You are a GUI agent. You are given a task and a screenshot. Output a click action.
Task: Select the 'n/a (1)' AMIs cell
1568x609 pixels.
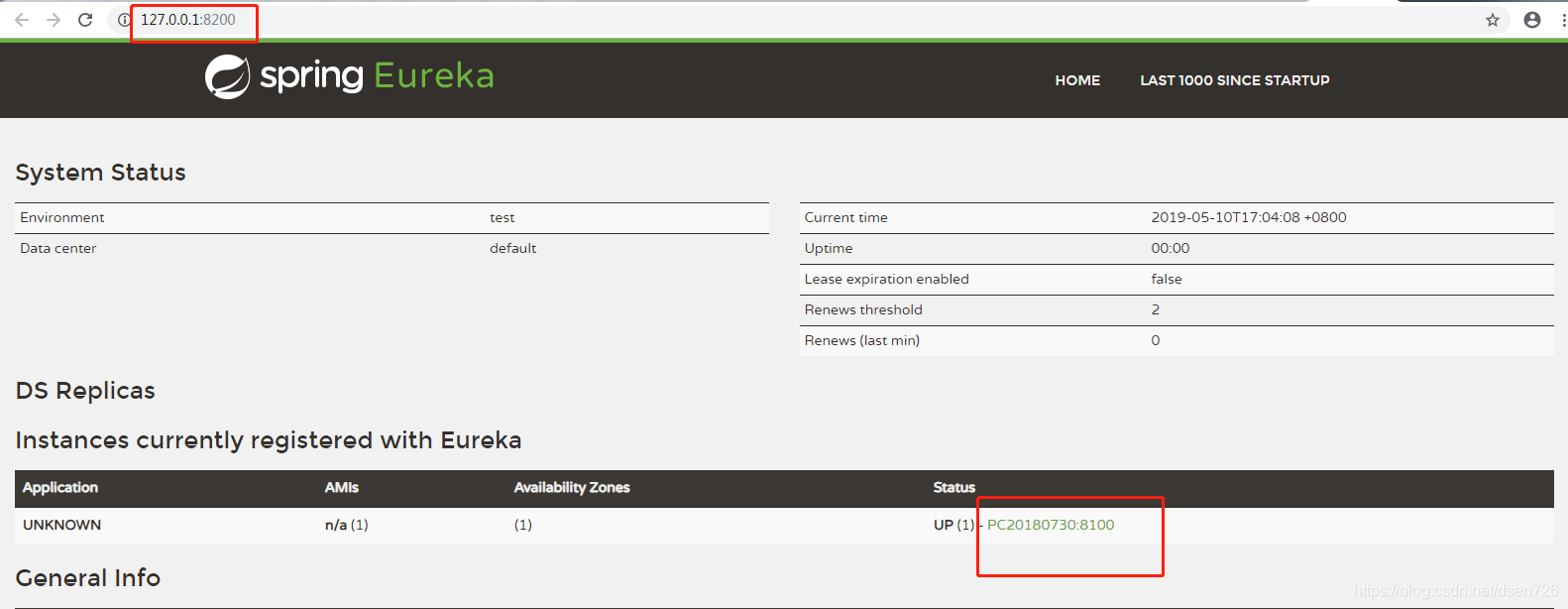pyautogui.click(x=347, y=525)
